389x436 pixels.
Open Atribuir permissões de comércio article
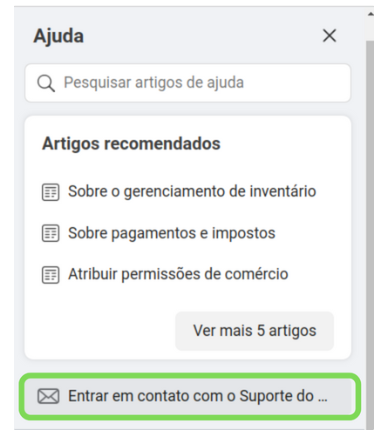tap(178, 274)
